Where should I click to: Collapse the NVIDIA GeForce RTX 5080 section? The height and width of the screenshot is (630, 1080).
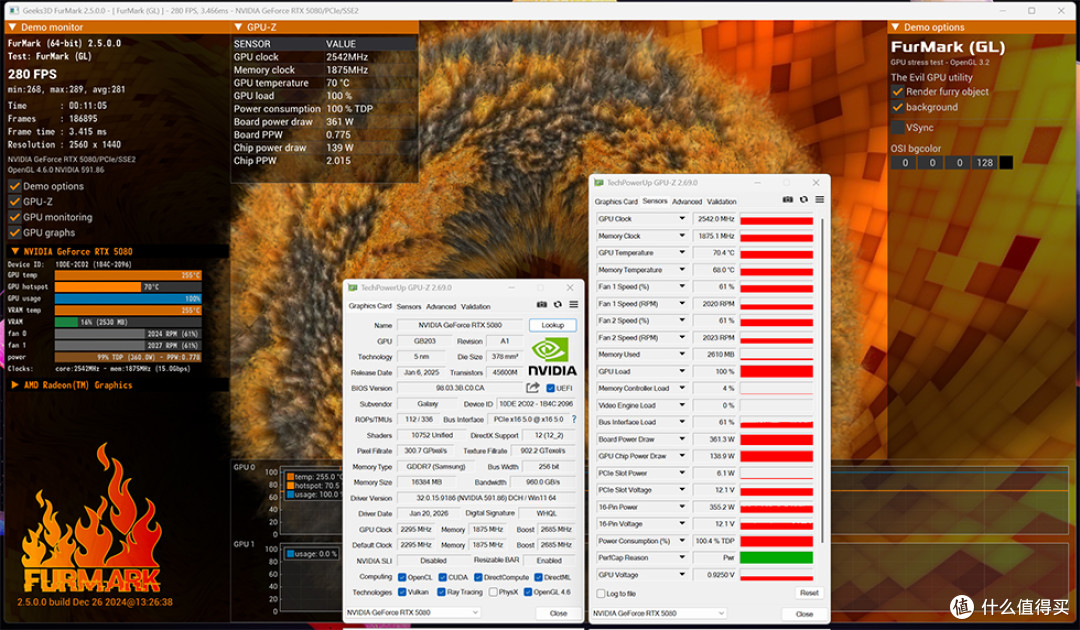coord(14,251)
